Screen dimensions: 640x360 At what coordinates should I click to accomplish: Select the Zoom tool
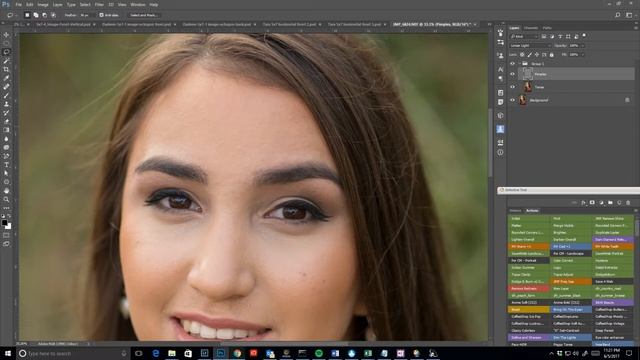6,199
